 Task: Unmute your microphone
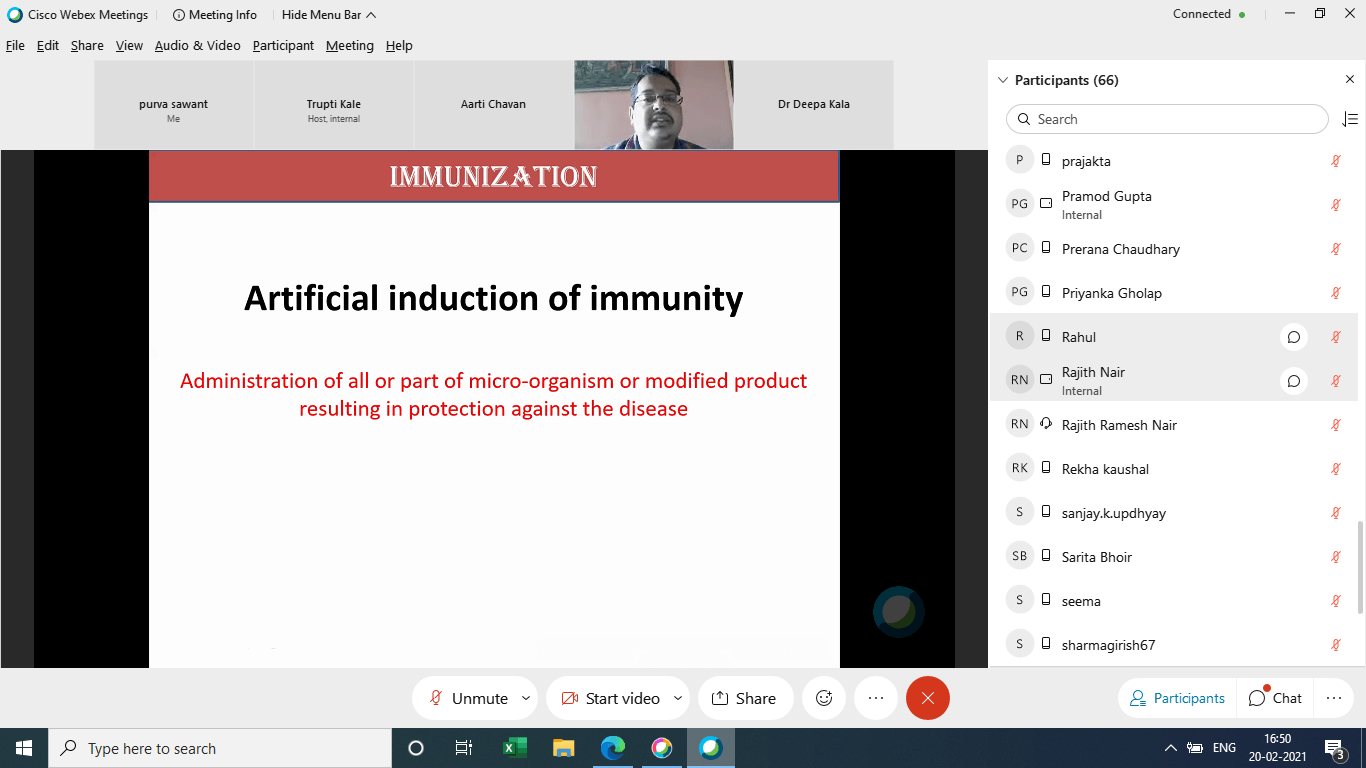click(468, 698)
